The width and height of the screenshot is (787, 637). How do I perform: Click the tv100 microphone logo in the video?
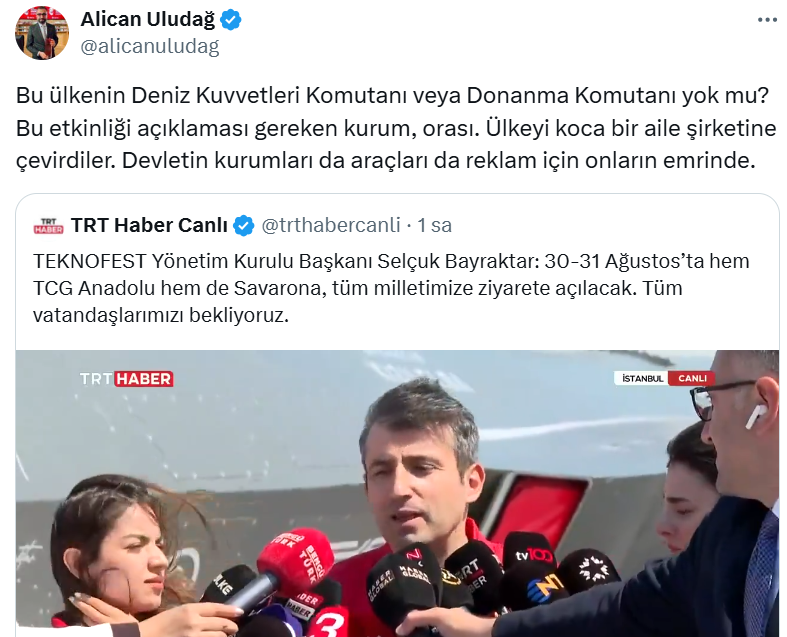tap(533, 554)
